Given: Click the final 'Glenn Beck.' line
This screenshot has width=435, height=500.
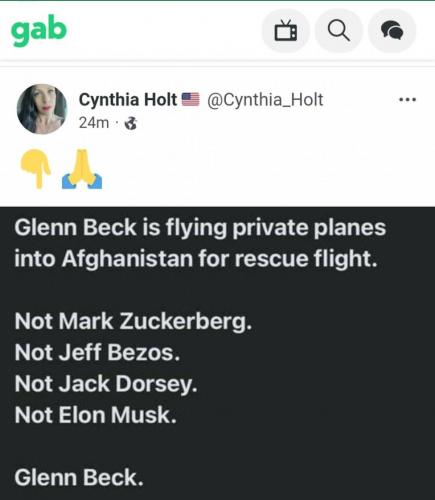Looking at the screenshot, I should point(79,477).
